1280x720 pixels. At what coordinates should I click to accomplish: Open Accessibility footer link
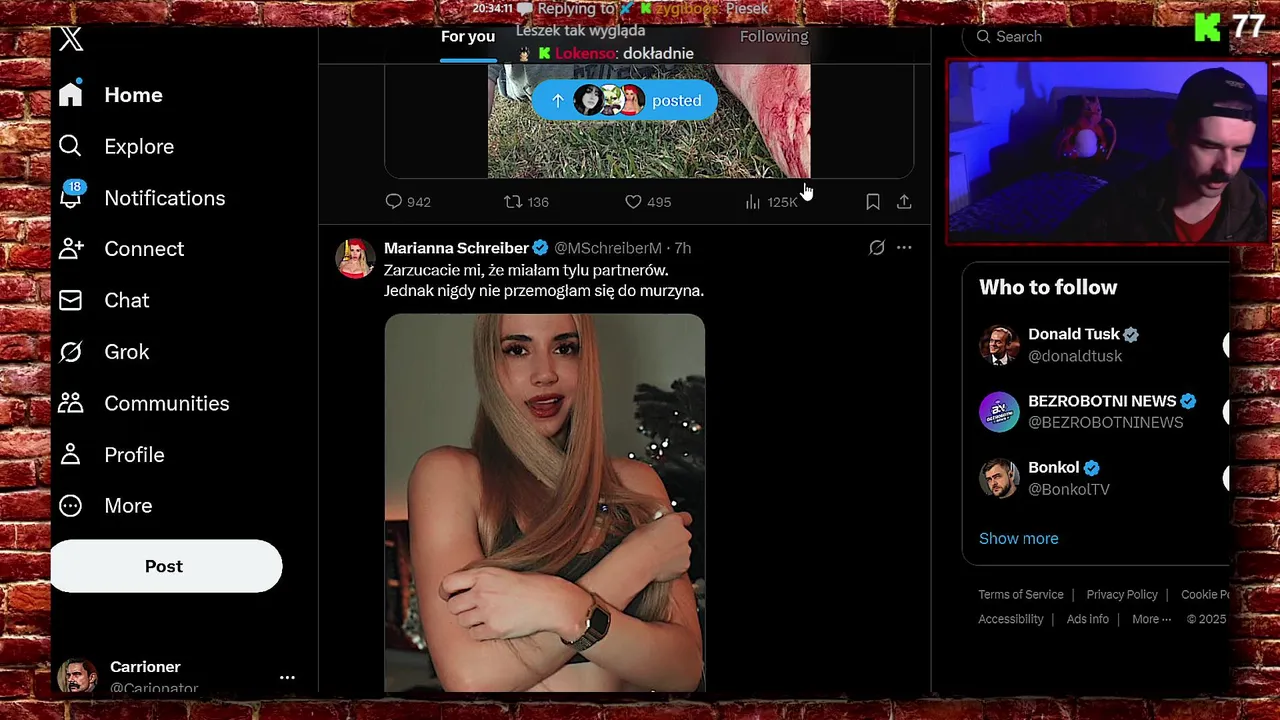(1011, 620)
